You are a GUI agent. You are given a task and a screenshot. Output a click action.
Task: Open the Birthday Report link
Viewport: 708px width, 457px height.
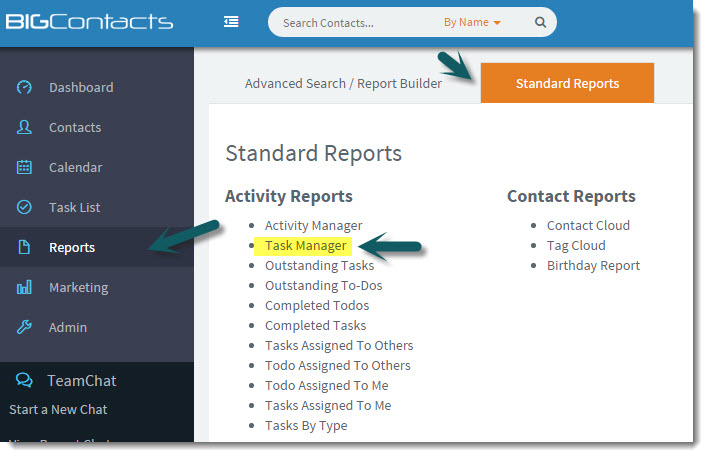[x=593, y=266]
